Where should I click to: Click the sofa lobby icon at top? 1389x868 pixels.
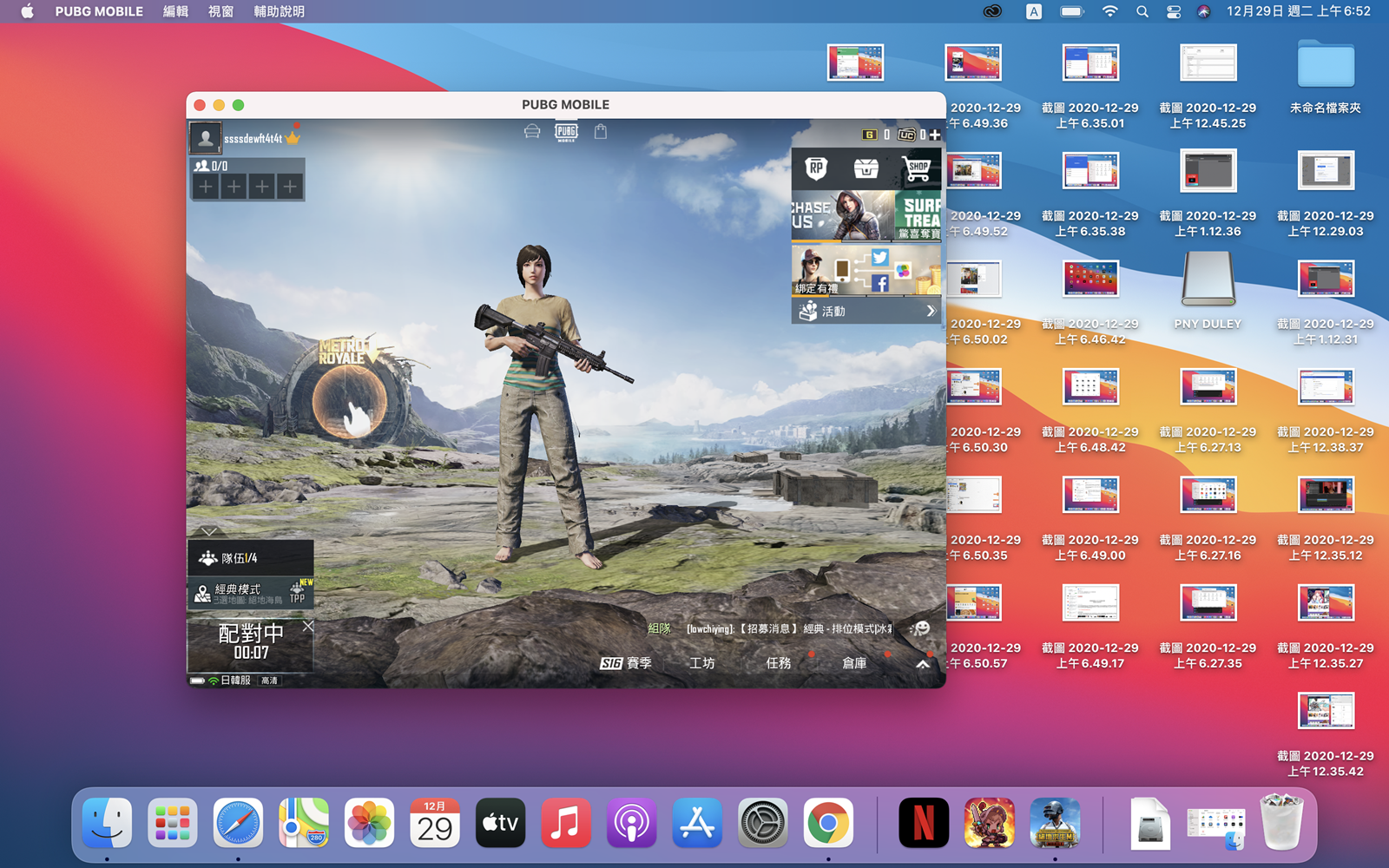coord(532,132)
